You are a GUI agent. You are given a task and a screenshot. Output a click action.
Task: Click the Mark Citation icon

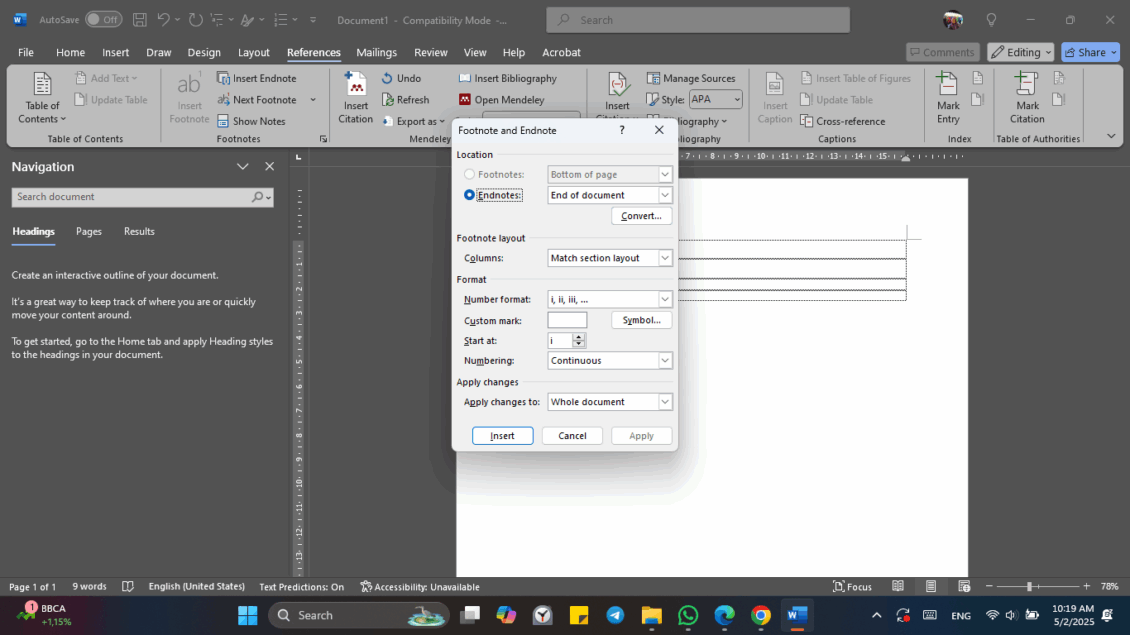coord(1026,97)
